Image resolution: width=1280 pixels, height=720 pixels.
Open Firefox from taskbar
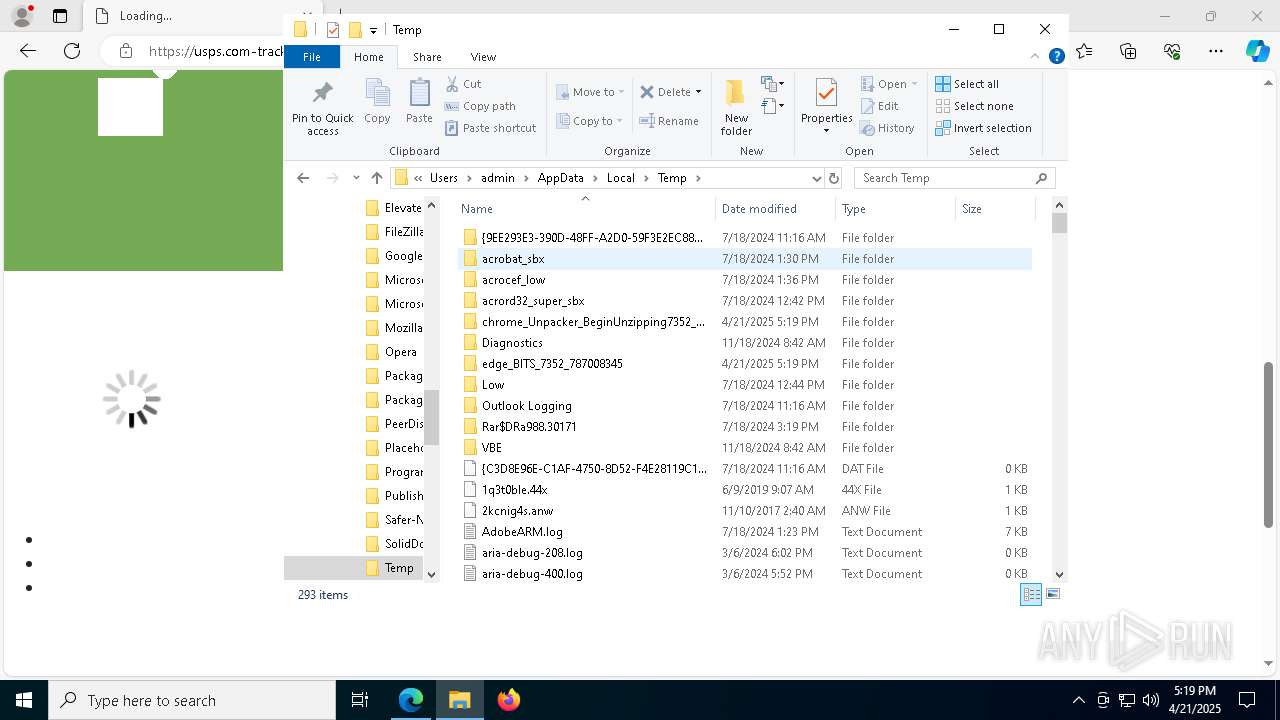point(509,700)
